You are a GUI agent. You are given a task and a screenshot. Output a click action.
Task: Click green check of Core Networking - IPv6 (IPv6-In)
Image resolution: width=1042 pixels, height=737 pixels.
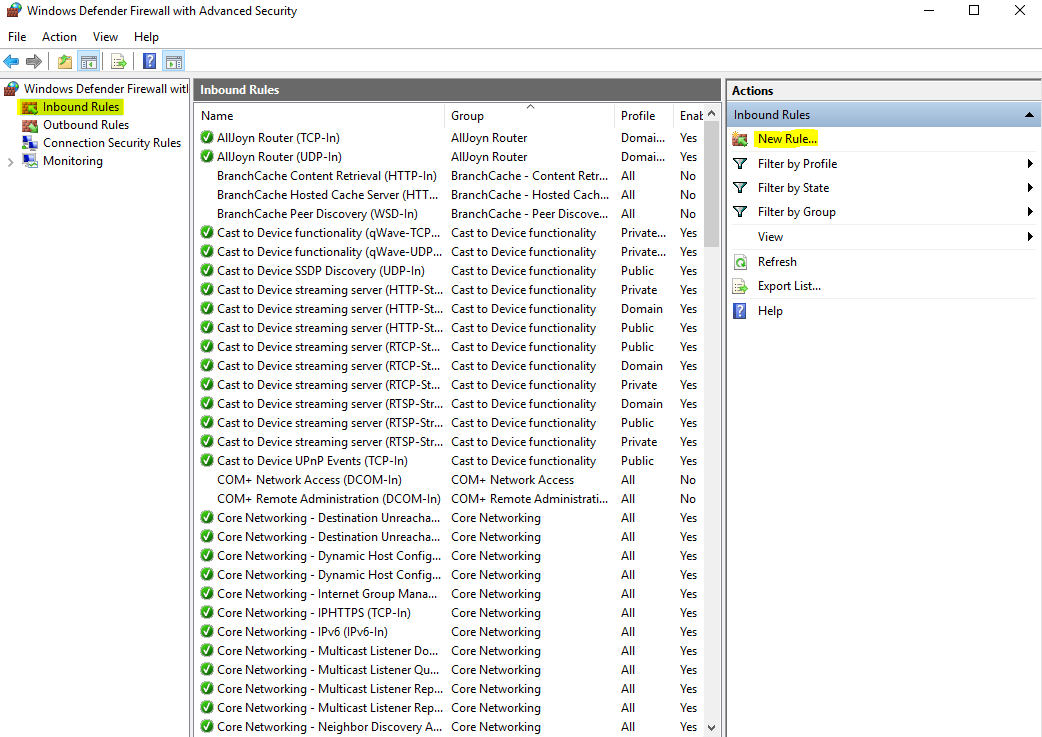(x=207, y=631)
